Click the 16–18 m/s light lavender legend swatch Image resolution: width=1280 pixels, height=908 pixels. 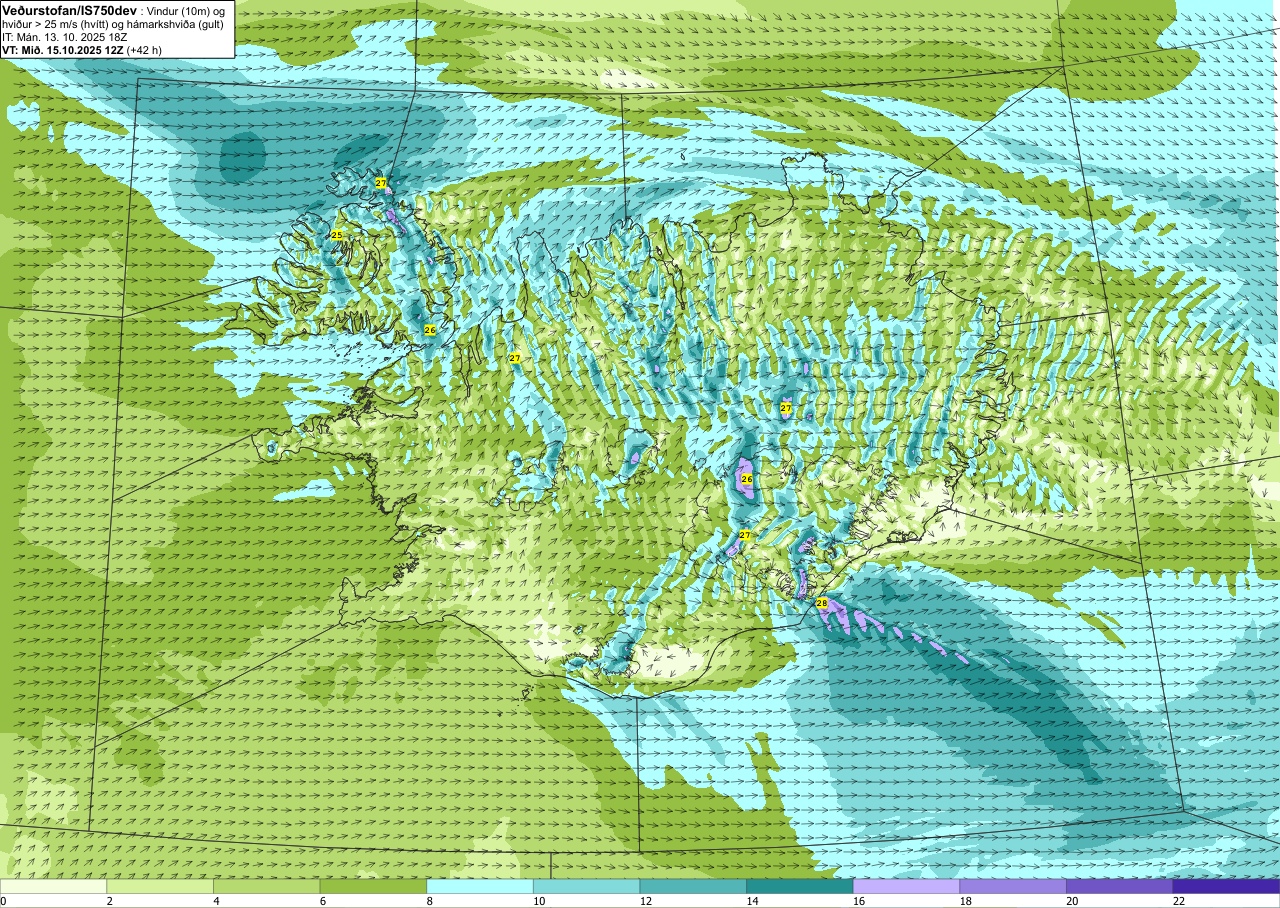tap(907, 886)
